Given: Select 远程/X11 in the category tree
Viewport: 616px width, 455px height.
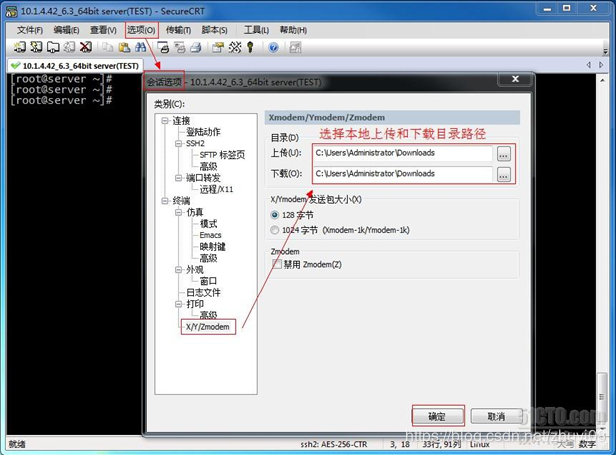Looking at the screenshot, I should coord(216,189).
